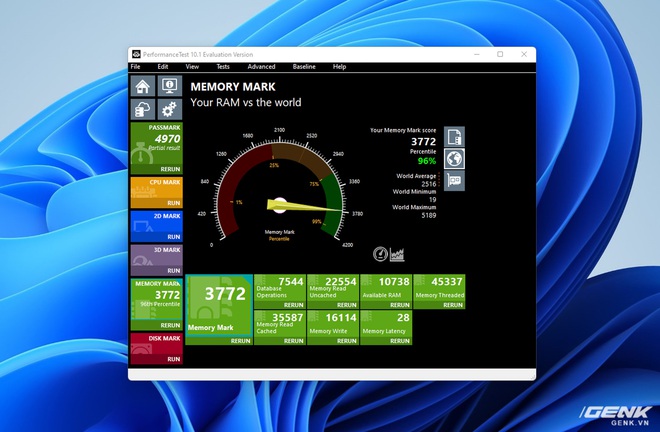Image resolution: width=660 pixels, height=432 pixels.
Task: Open the settings gears icon
Action: click(170, 110)
